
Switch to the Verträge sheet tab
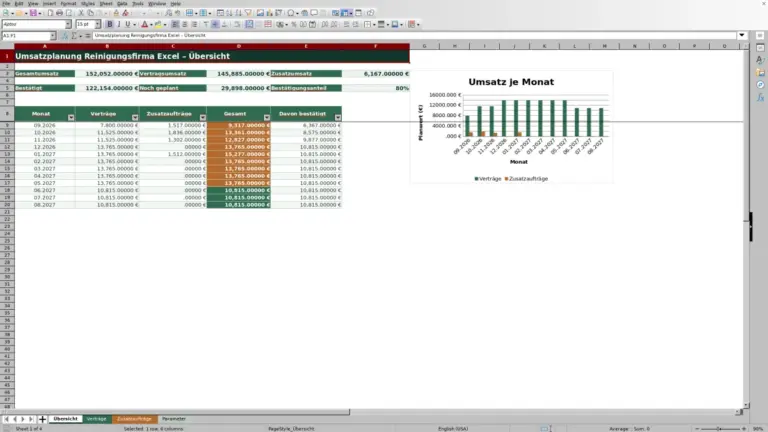[96, 419]
